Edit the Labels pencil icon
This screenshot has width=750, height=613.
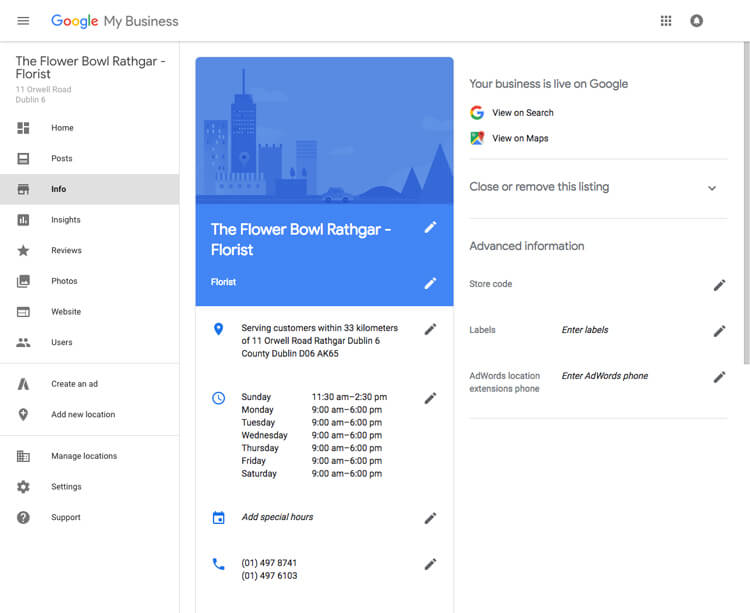tap(719, 331)
